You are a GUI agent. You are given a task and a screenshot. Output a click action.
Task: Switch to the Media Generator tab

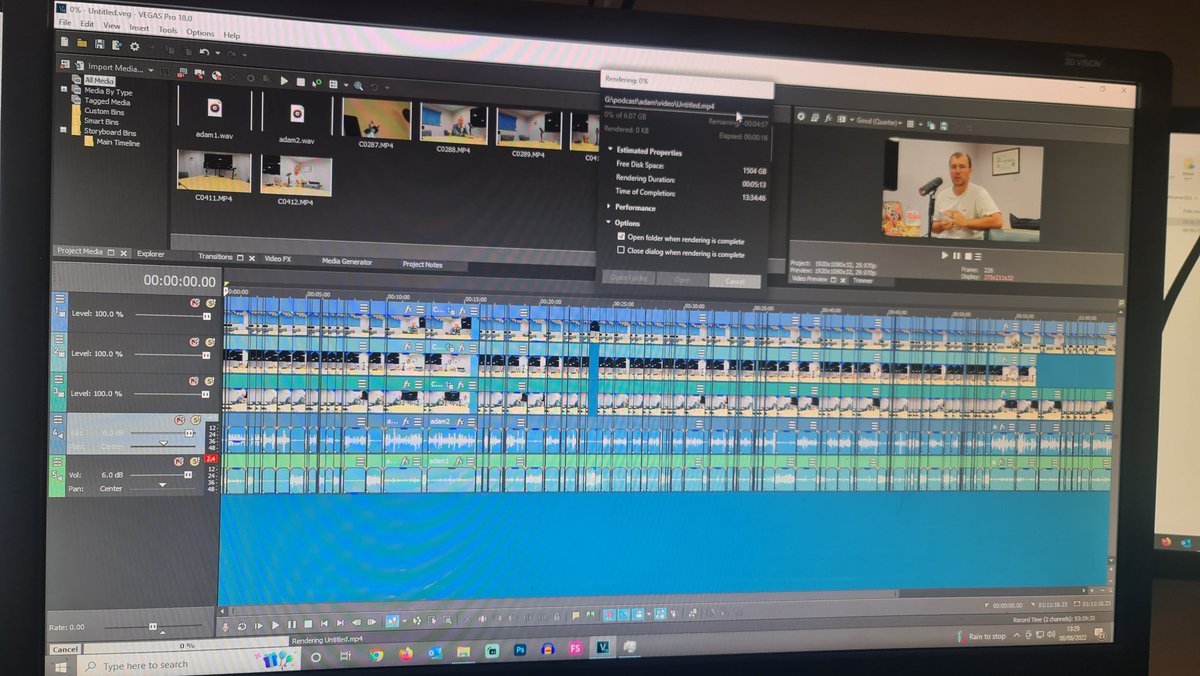coord(346,261)
